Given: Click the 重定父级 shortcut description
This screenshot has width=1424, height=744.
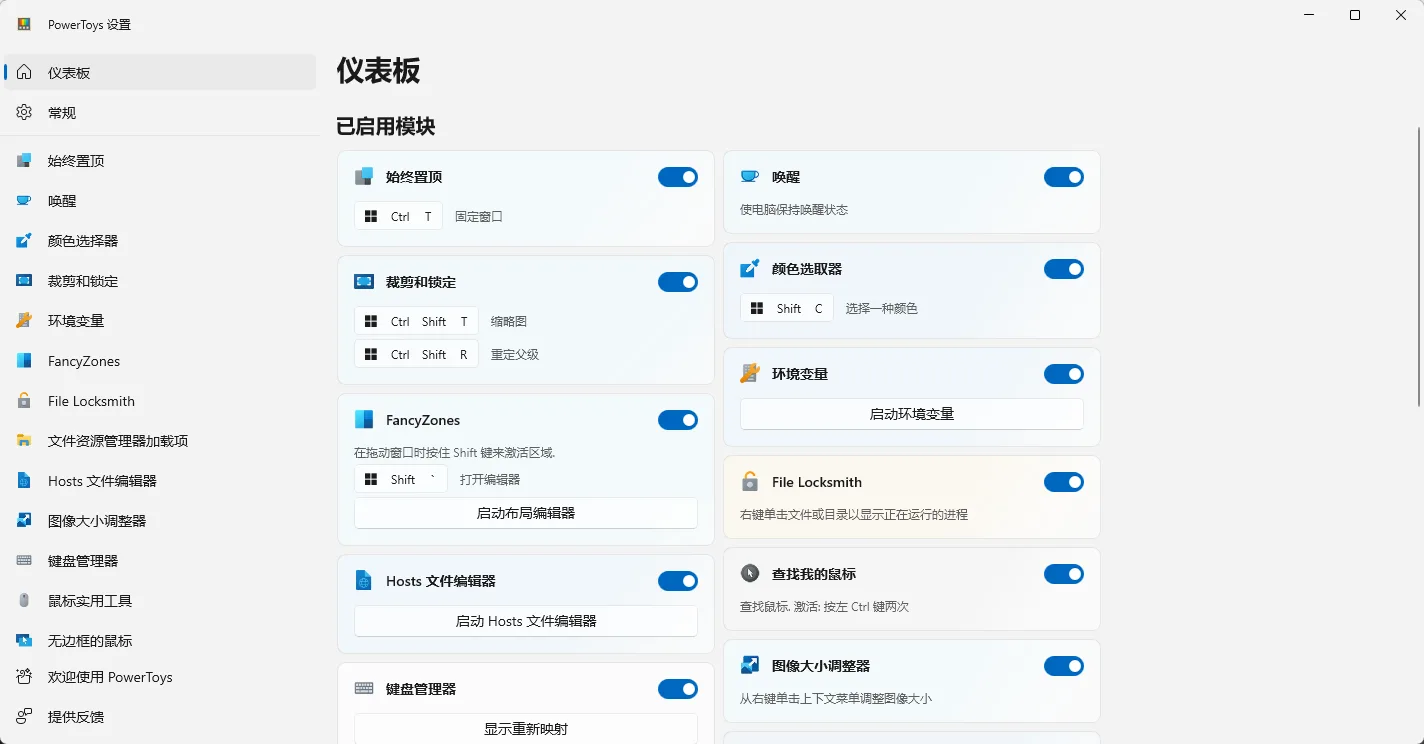Looking at the screenshot, I should point(515,355).
